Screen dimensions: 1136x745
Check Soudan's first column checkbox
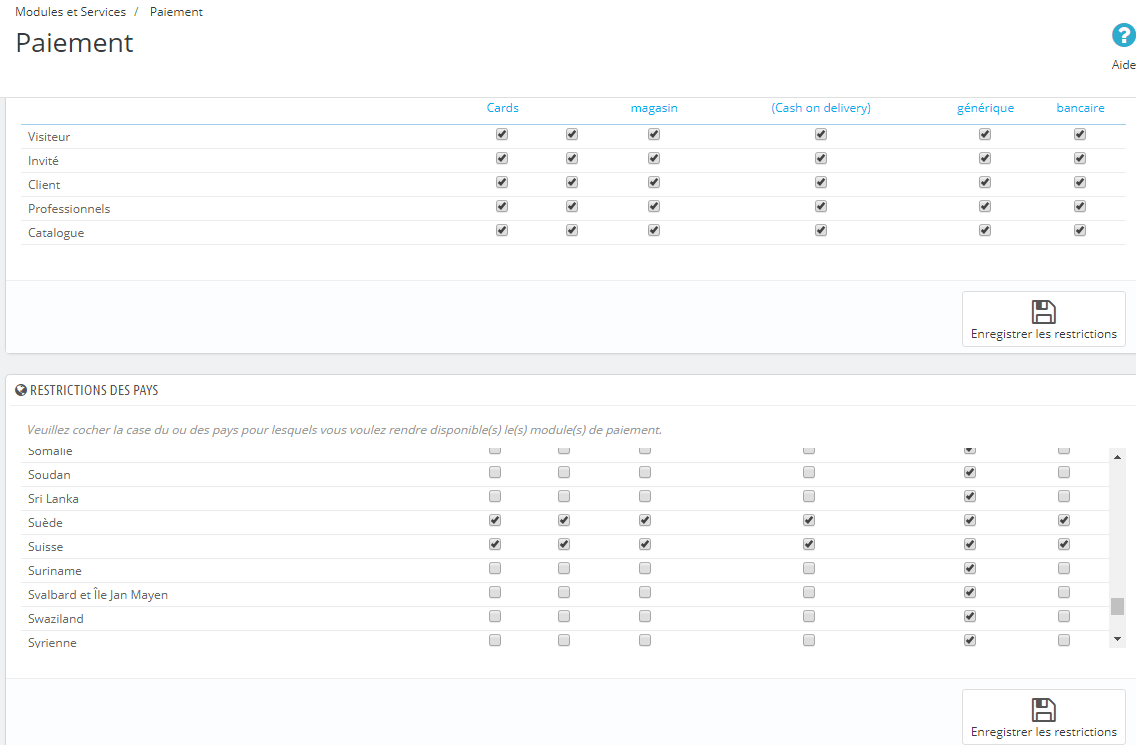pos(495,473)
